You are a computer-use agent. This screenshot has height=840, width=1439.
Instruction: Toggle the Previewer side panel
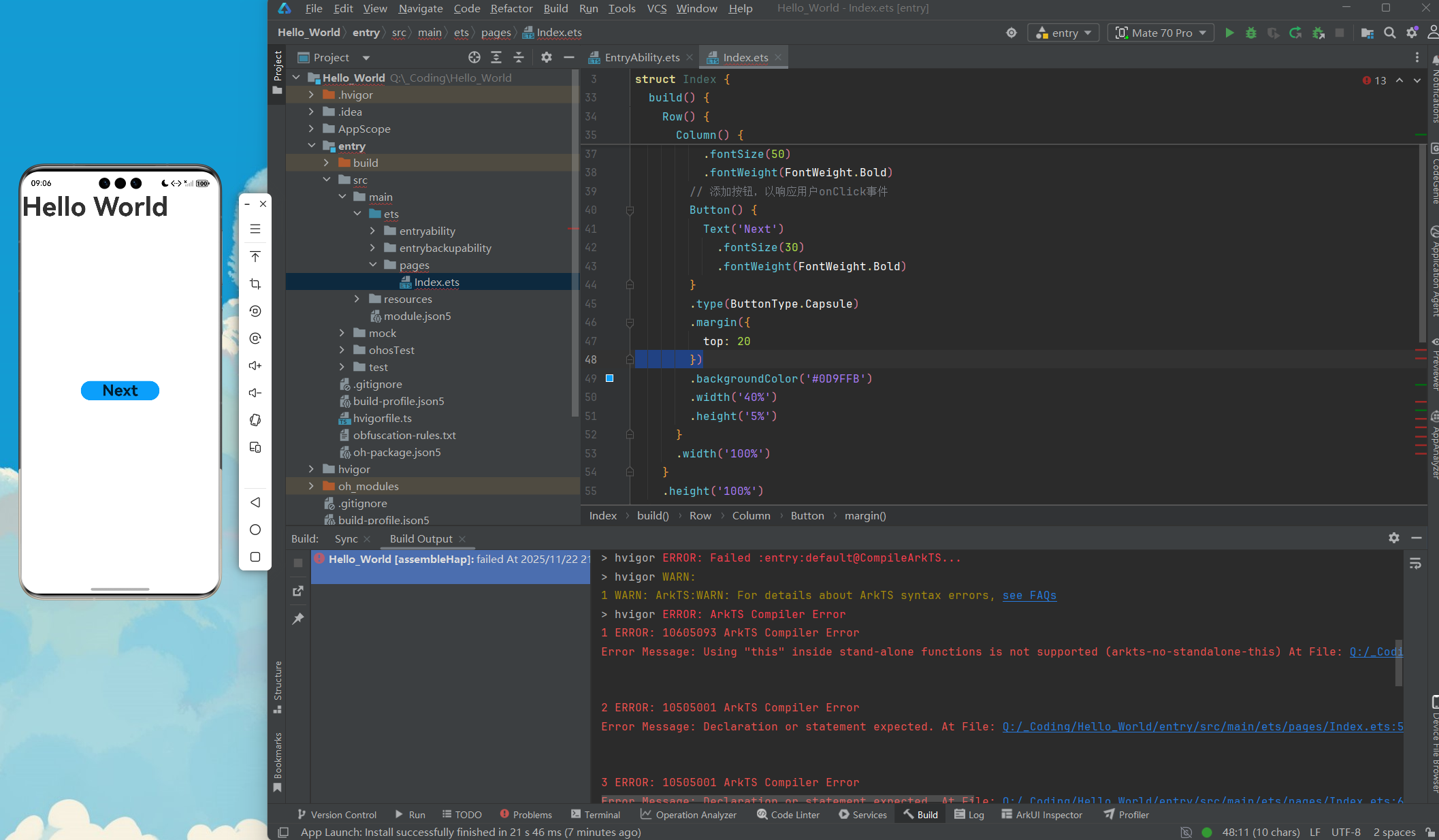[1434, 364]
